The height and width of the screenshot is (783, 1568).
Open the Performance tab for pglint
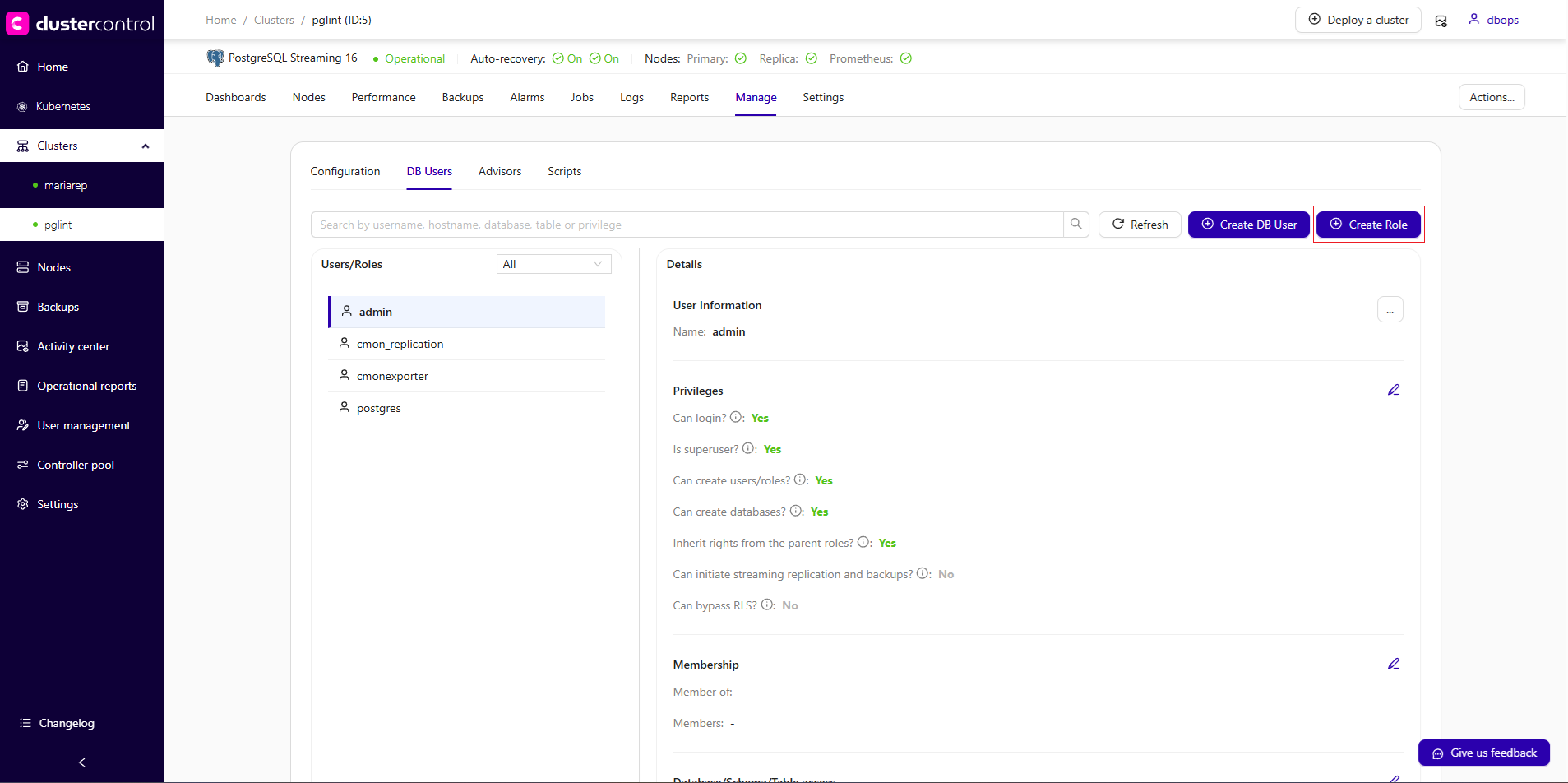(383, 97)
